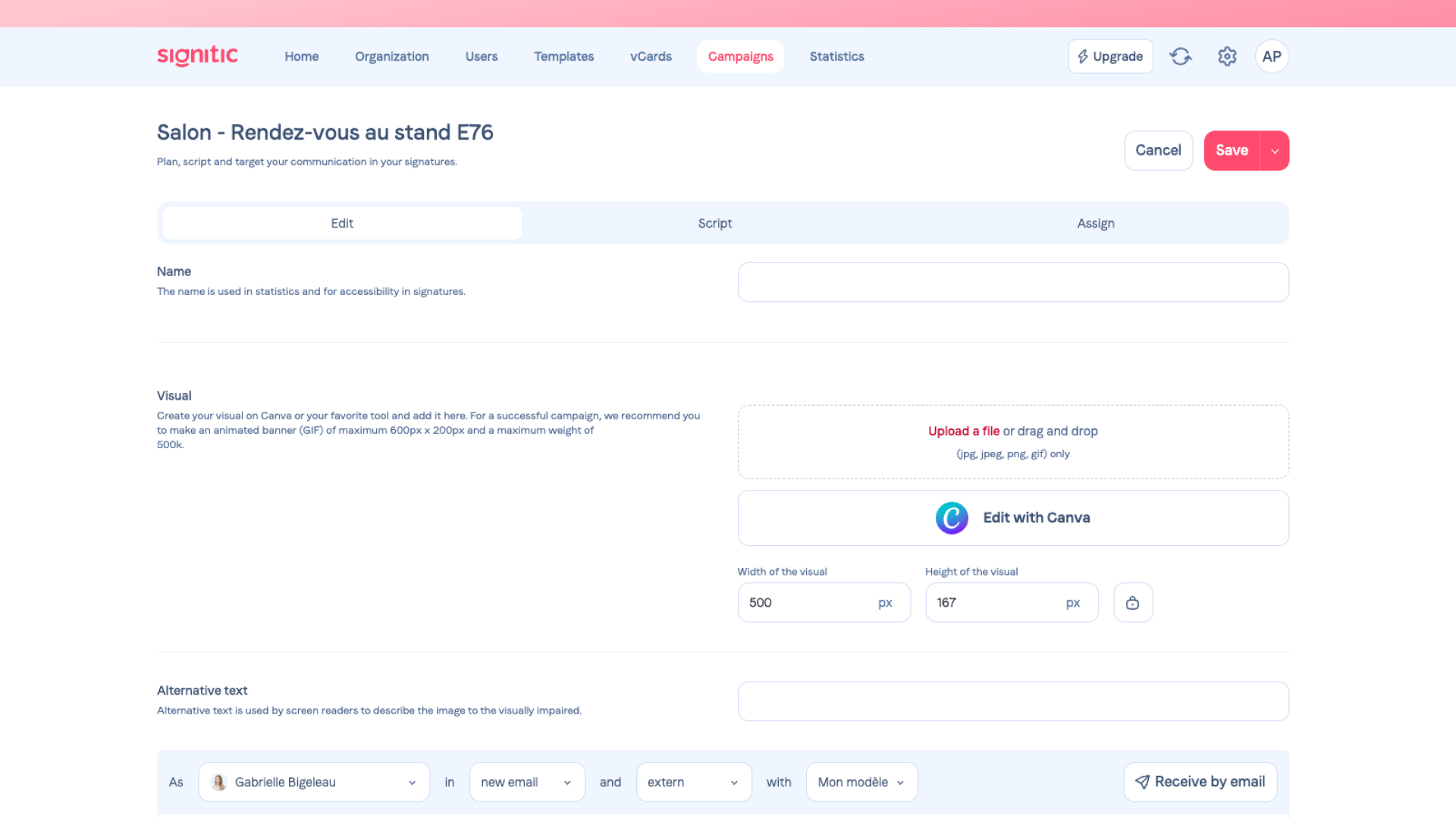Expand the Save options arrow
Image resolution: width=1456 pixels, height=819 pixels.
1275,151
